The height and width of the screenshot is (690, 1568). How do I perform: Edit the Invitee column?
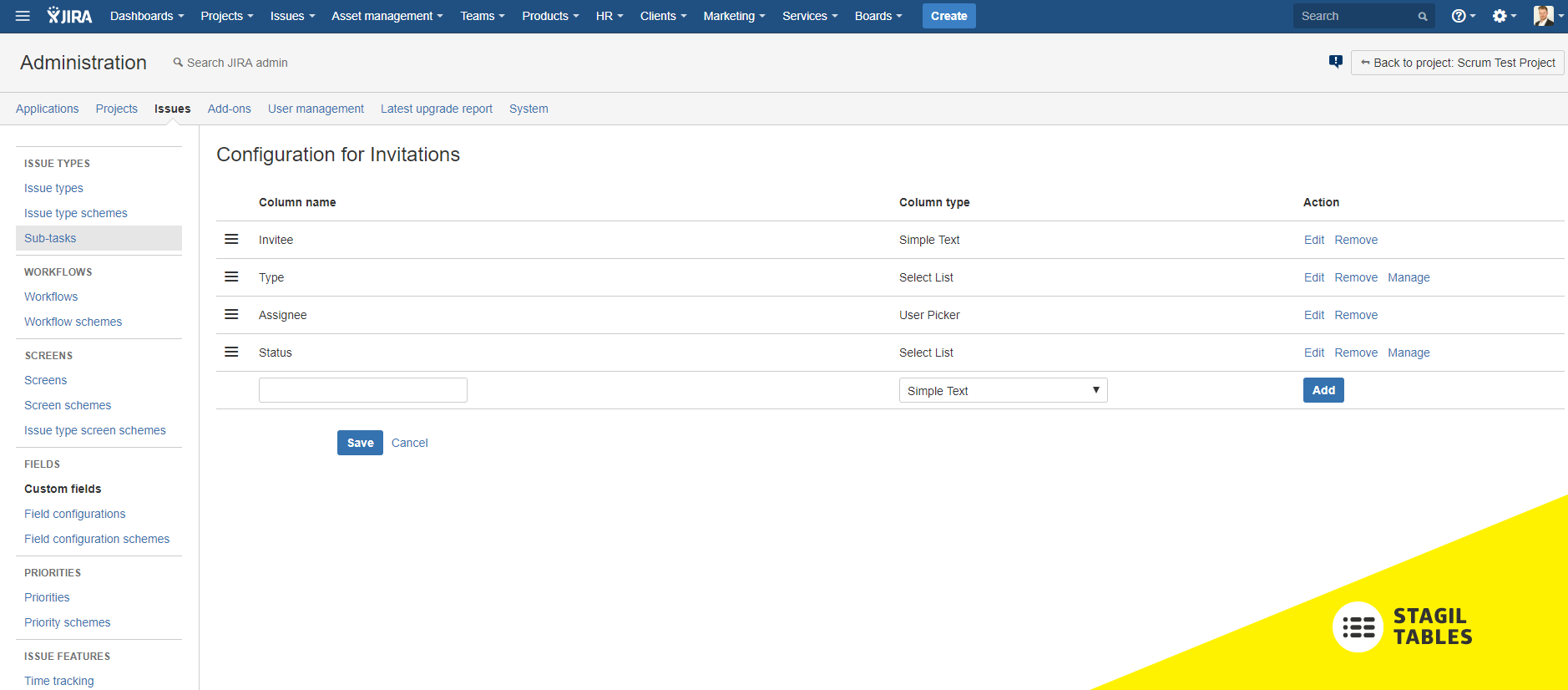1314,240
